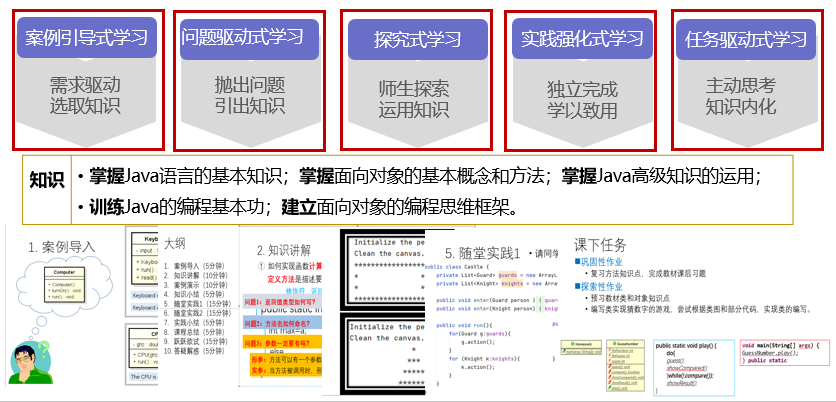
Task: Click the 形参 explanation line
Action: (x=287, y=360)
